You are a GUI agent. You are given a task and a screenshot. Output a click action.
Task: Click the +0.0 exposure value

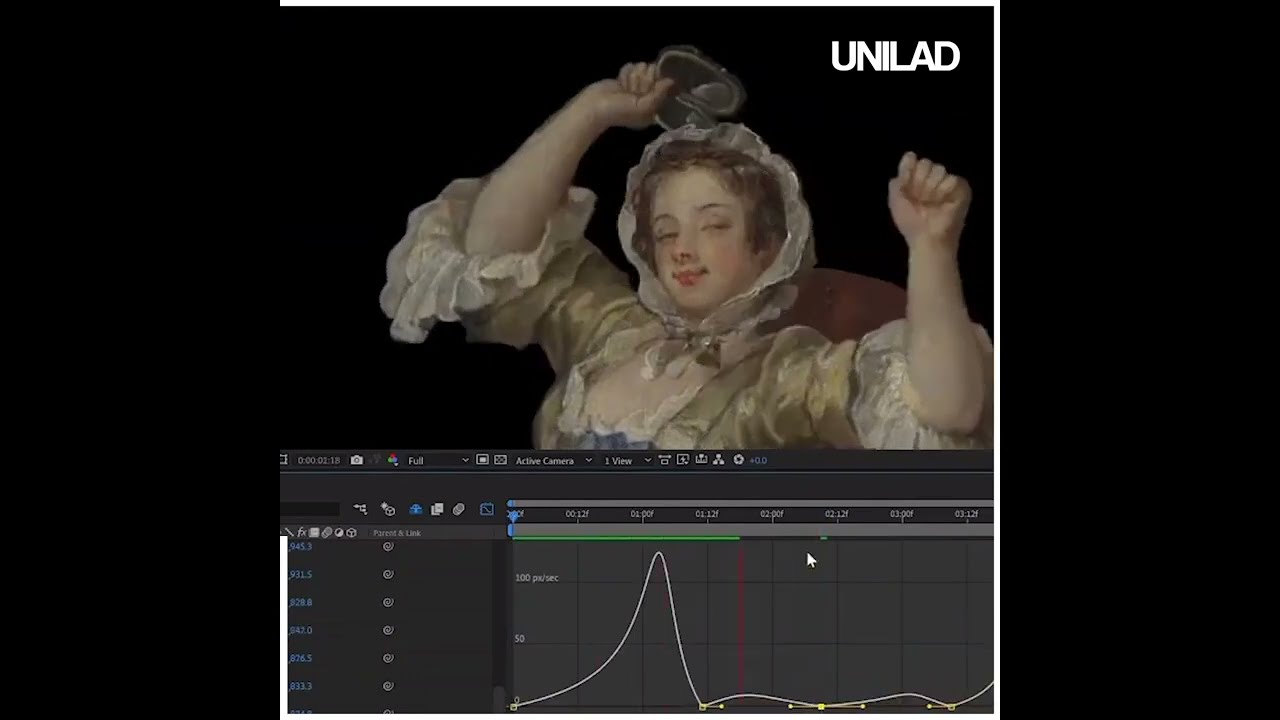pos(758,460)
